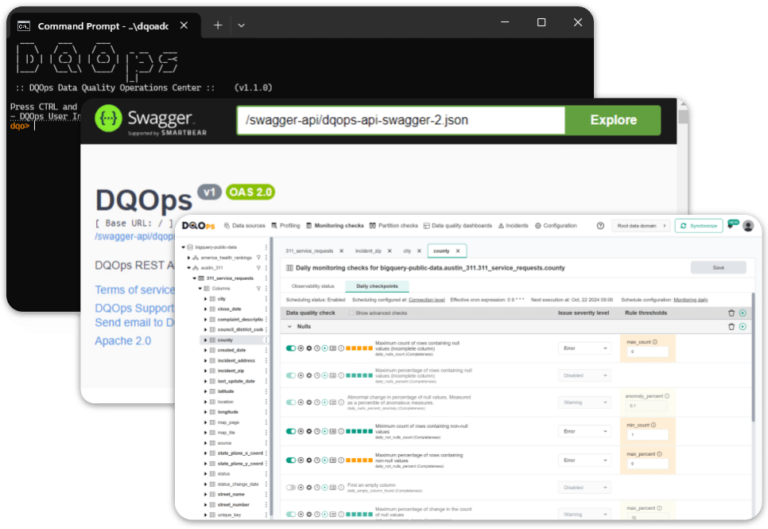
Task: Open severity dropdown for daily_nulls_count check
Action: pyautogui.click(x=584, y=348)
